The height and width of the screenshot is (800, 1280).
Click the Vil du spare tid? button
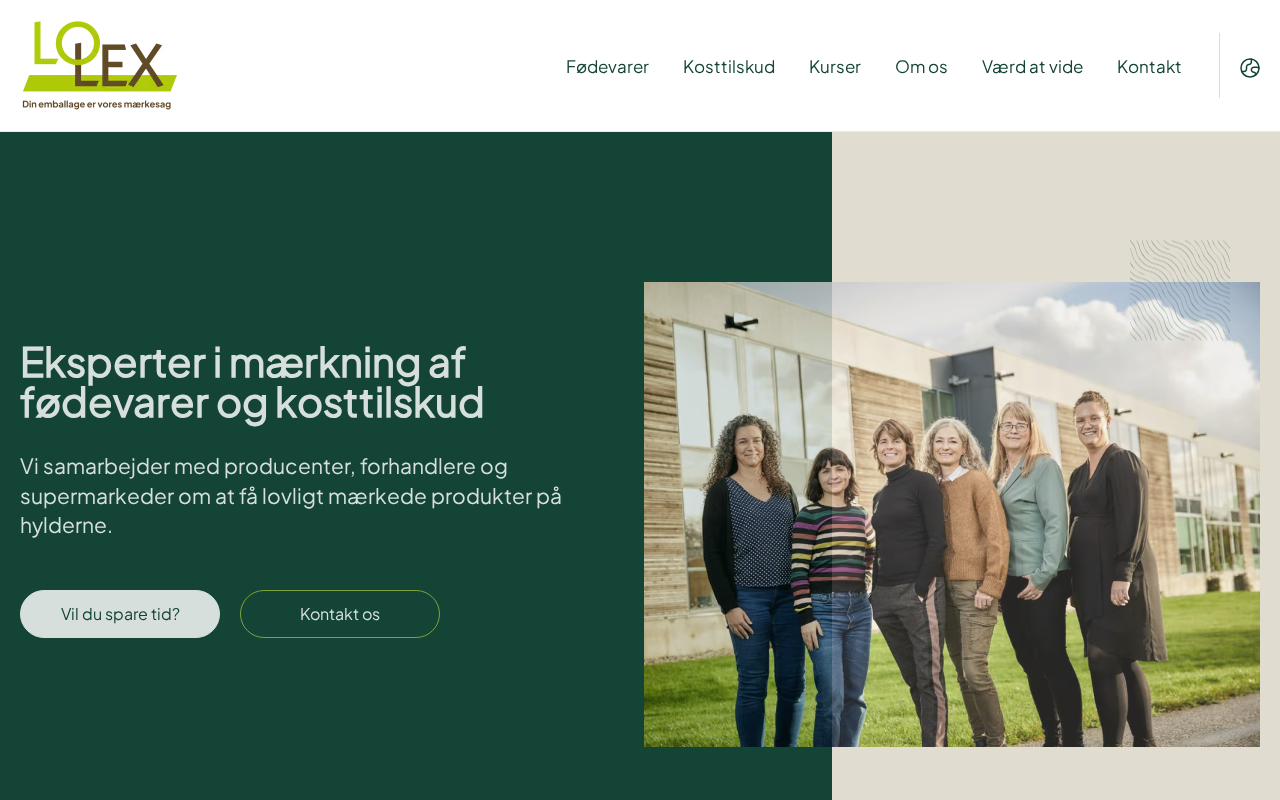click(x=120, y=614)
